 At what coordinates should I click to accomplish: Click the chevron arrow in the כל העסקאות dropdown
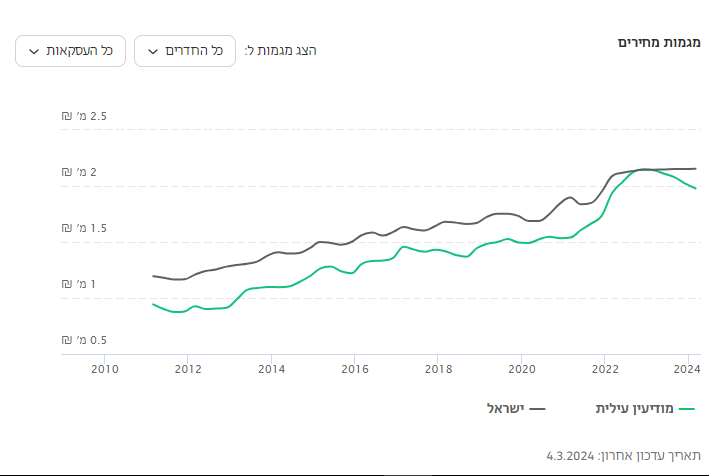(34, 51)
